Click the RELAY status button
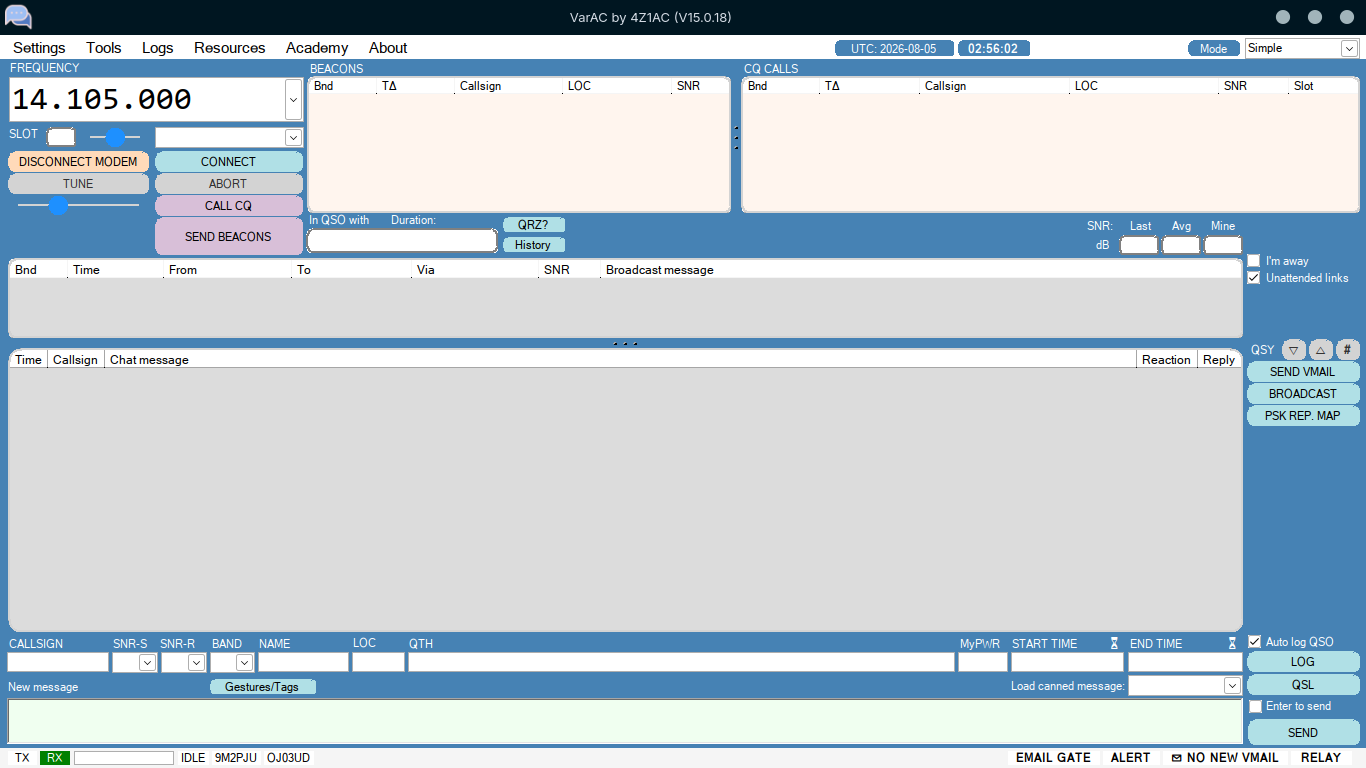 click(x=1321, y=758)
